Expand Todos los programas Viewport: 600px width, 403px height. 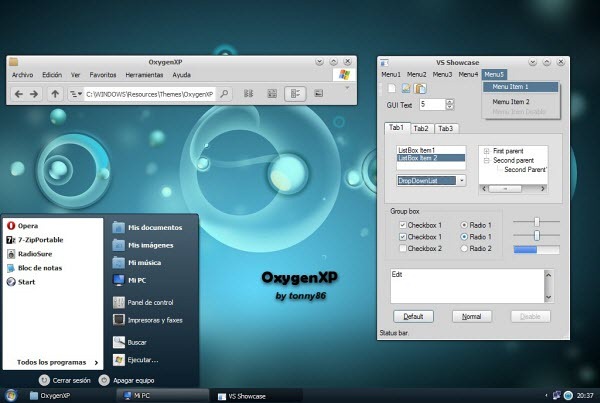point(57,362)
